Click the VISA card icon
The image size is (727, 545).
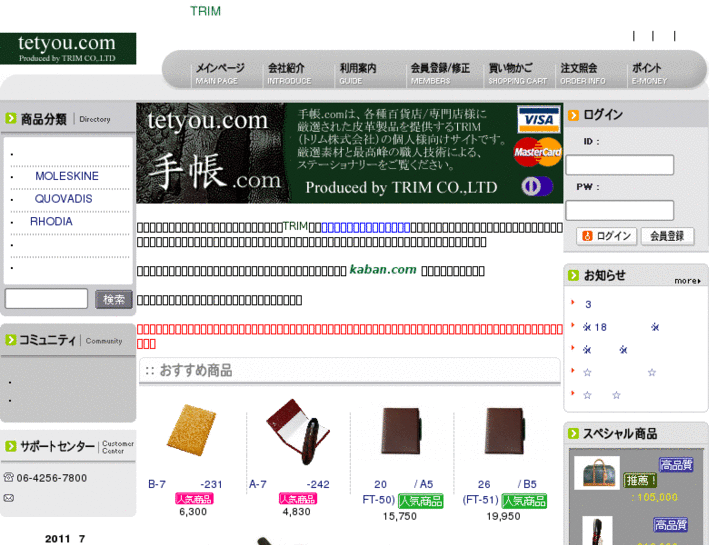pos(538,119)
